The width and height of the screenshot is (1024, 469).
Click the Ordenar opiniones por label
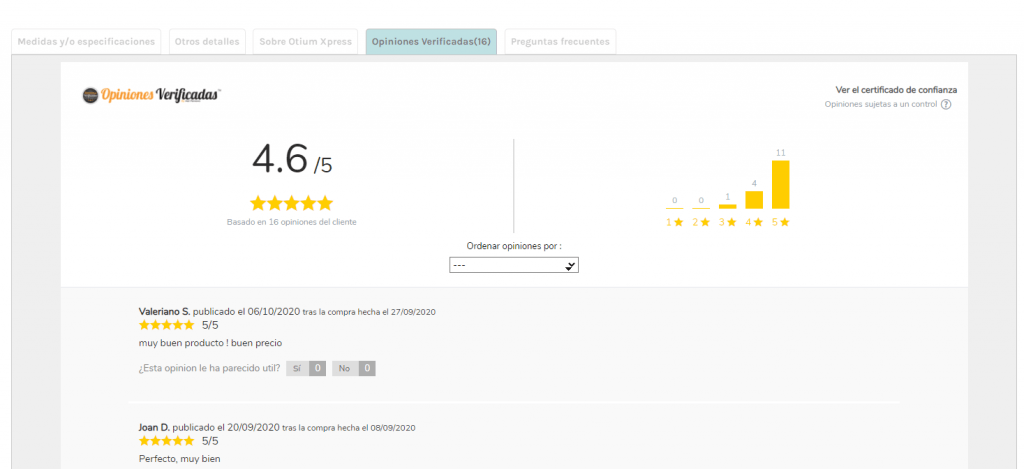[x=514, y=246]
